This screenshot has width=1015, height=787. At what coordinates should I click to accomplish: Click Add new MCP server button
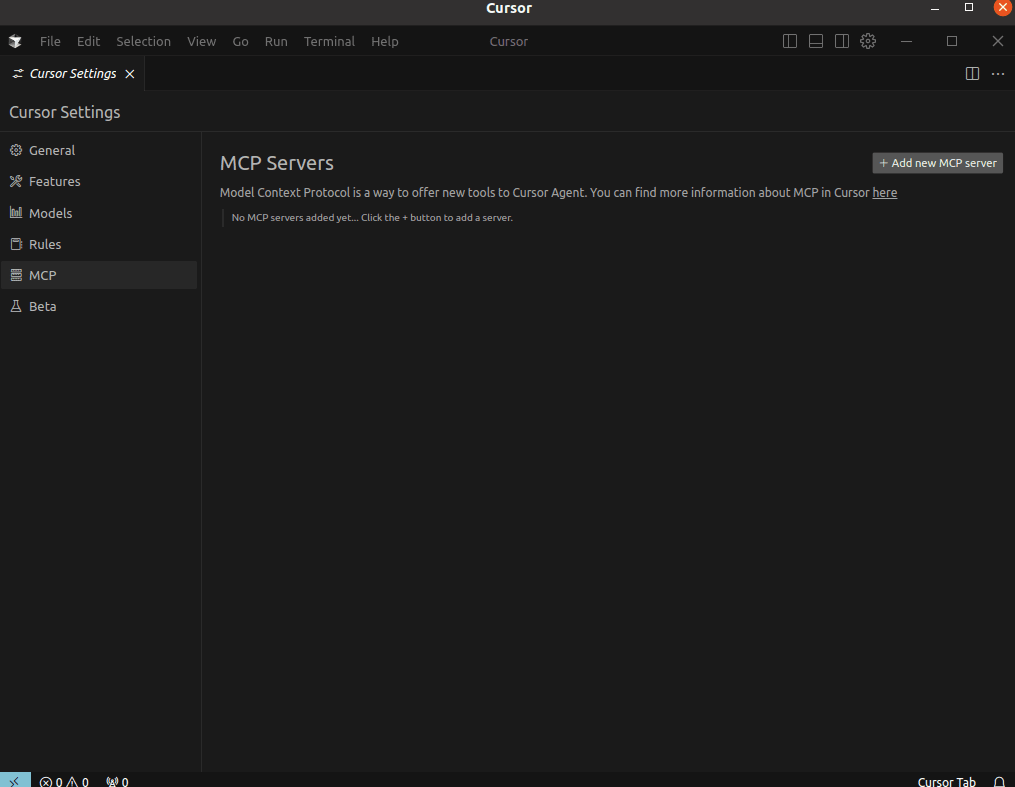pos(937,163)
